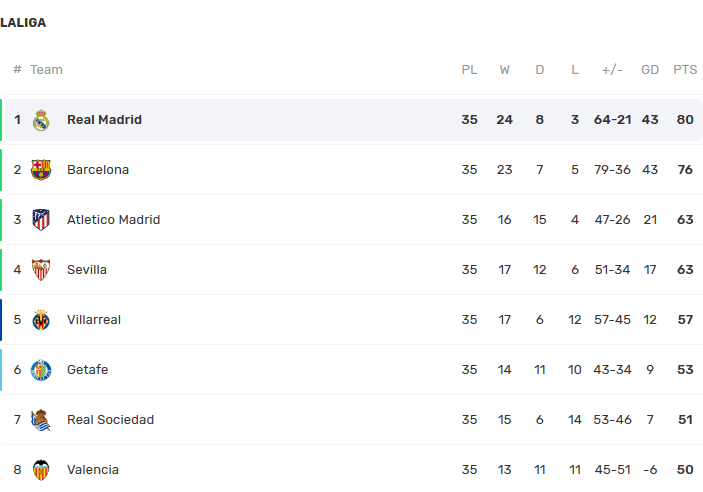Click the Getafe club crest
The width and height of the screenshot is (703, 492).
(x=41, y=370)
